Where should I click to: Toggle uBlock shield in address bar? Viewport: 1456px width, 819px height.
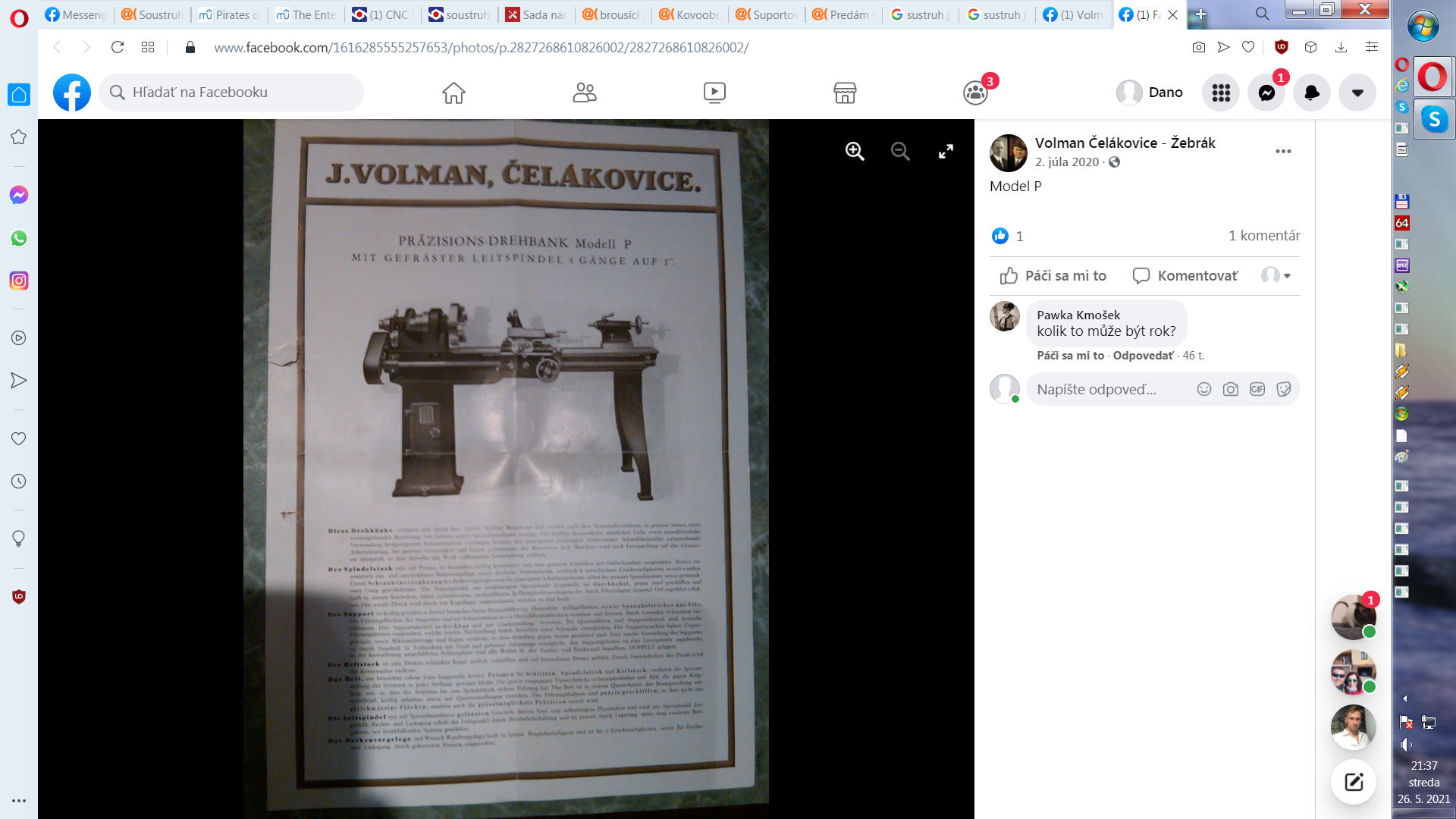(1282, 47)
